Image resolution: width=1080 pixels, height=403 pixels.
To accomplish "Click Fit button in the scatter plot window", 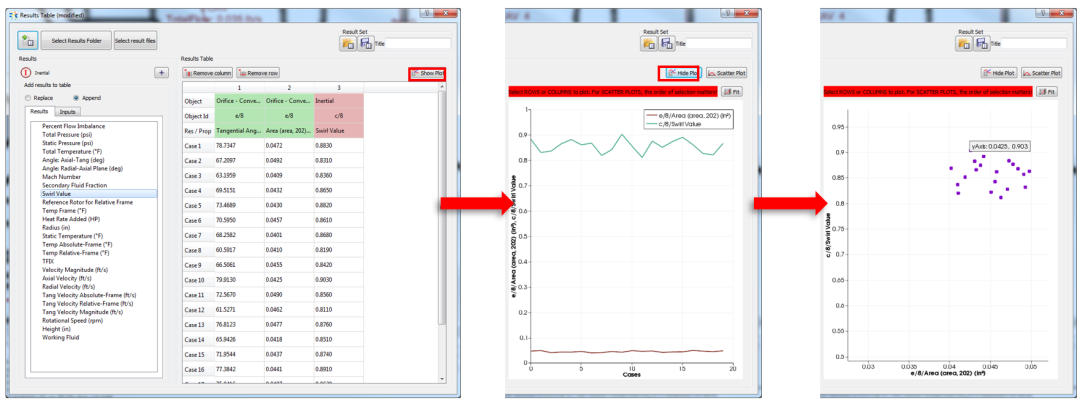I will pos(1047,91).
